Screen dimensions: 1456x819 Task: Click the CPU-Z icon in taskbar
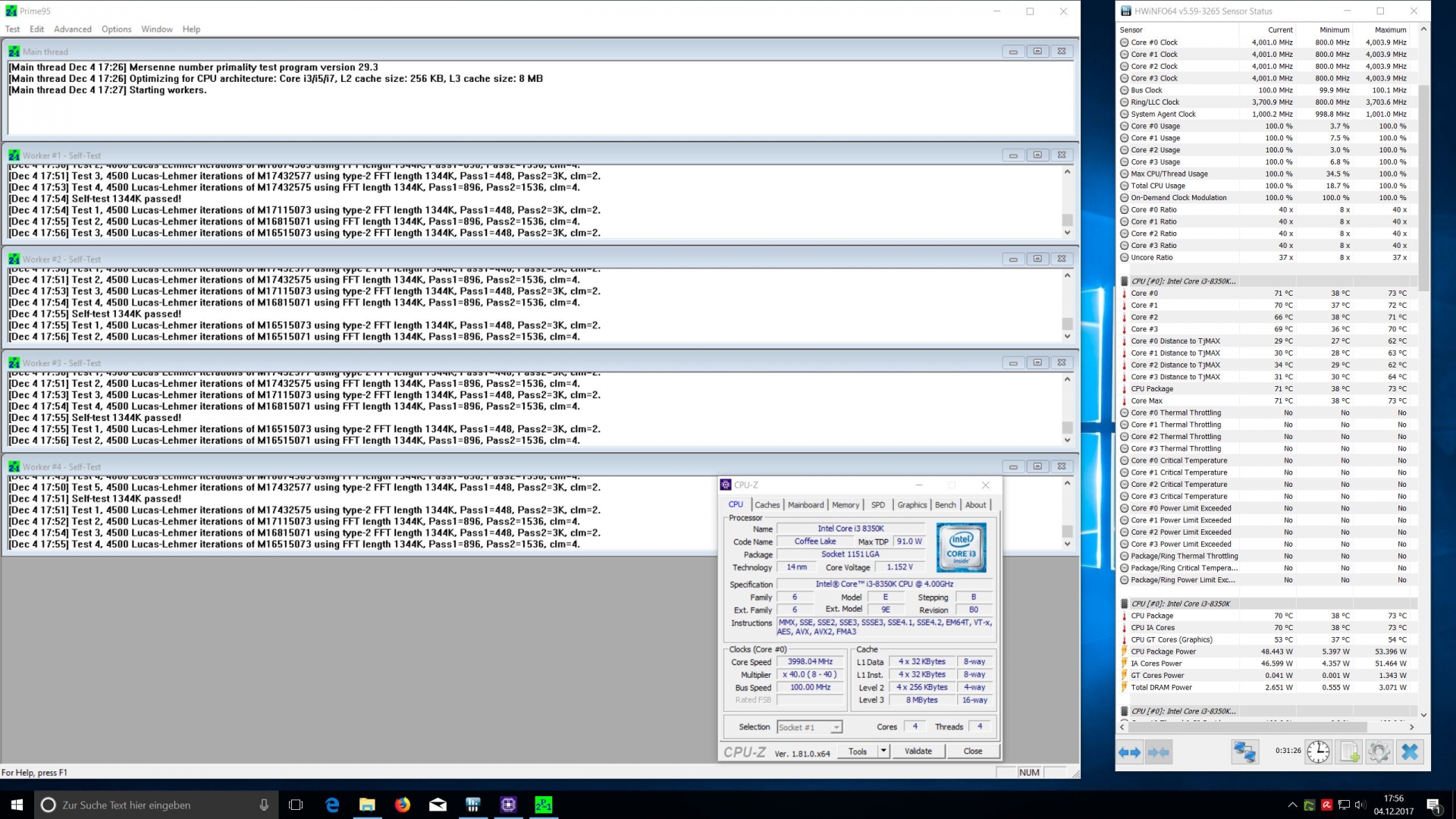coord(509,805)
